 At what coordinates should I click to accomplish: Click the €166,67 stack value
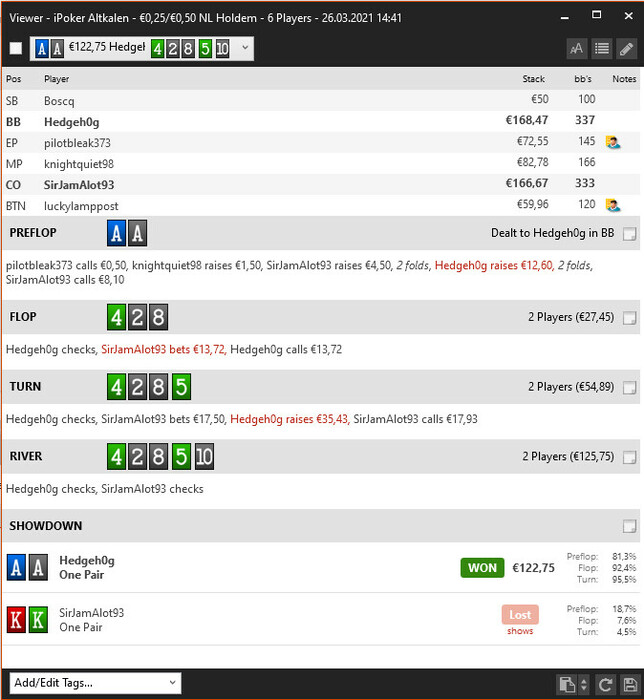527,183
